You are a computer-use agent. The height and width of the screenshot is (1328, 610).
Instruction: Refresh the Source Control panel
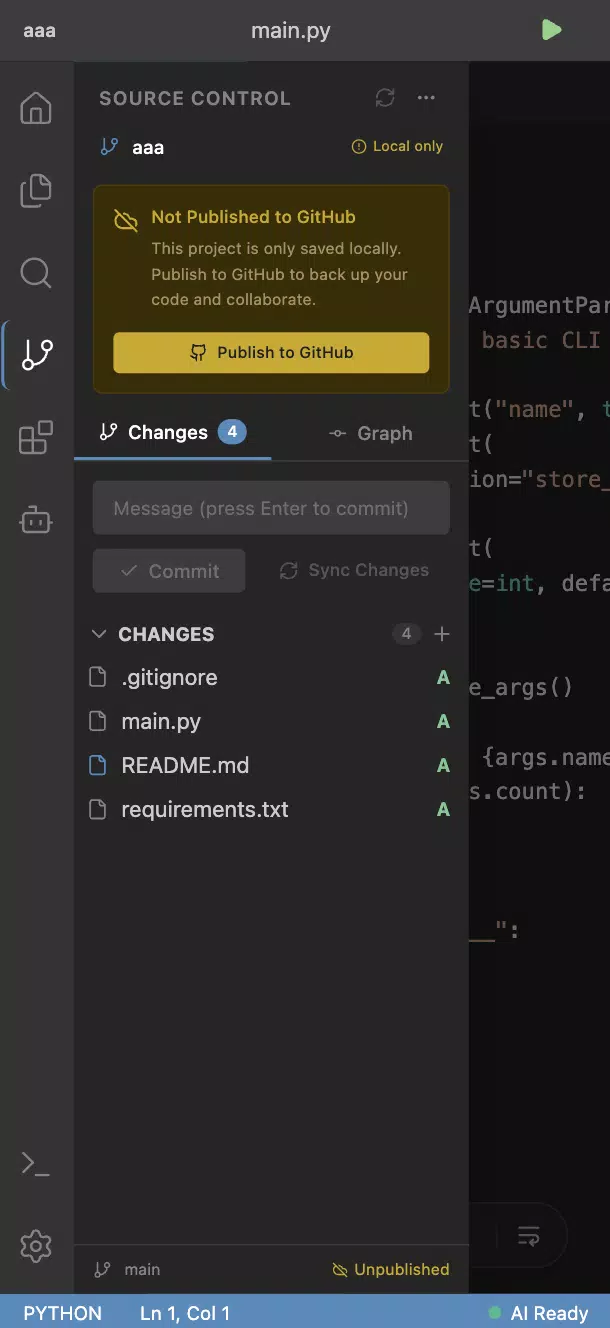(385, 98)
